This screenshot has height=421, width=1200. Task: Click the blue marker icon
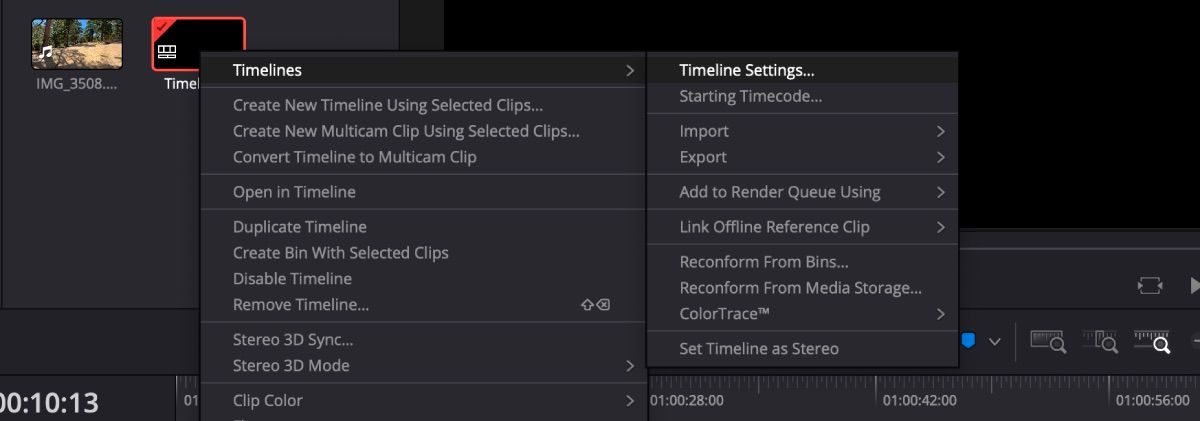coord(967,341)
